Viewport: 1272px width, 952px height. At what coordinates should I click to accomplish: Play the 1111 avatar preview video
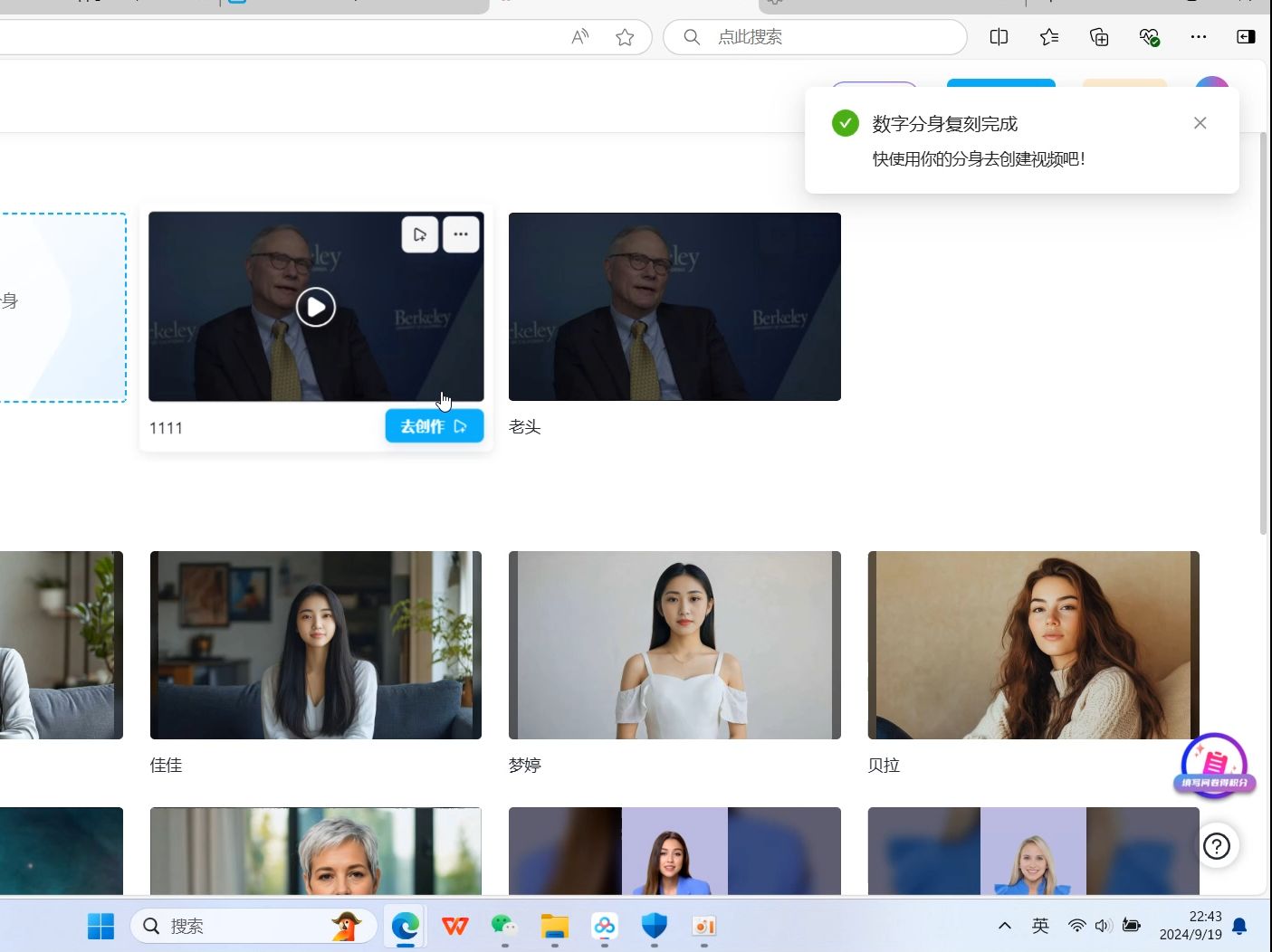[315, 307]
